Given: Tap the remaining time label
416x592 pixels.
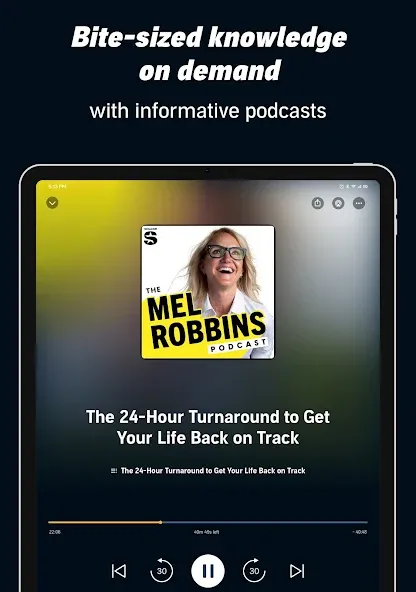Looking at the screenshot, I should pyautogui.click(x=360, y=532).
